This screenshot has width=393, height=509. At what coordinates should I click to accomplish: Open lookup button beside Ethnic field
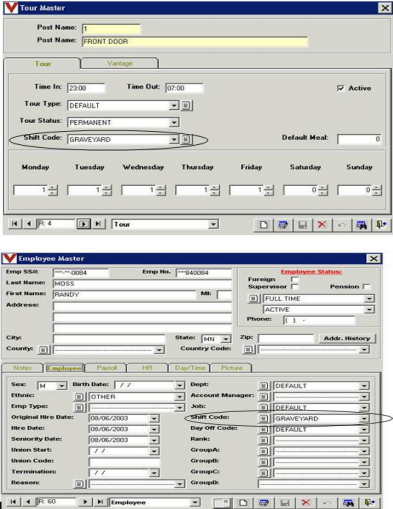pos(79,397)
